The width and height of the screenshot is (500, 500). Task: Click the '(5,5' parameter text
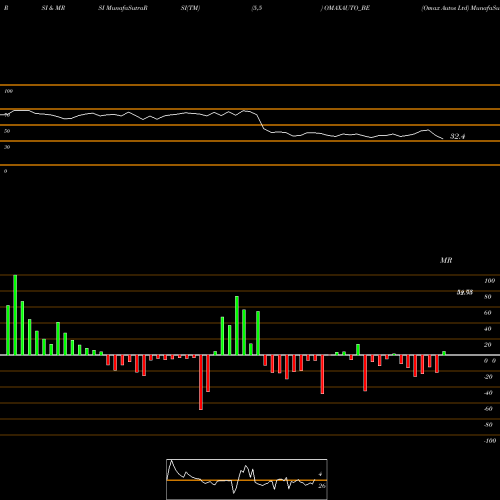(257, 8)
